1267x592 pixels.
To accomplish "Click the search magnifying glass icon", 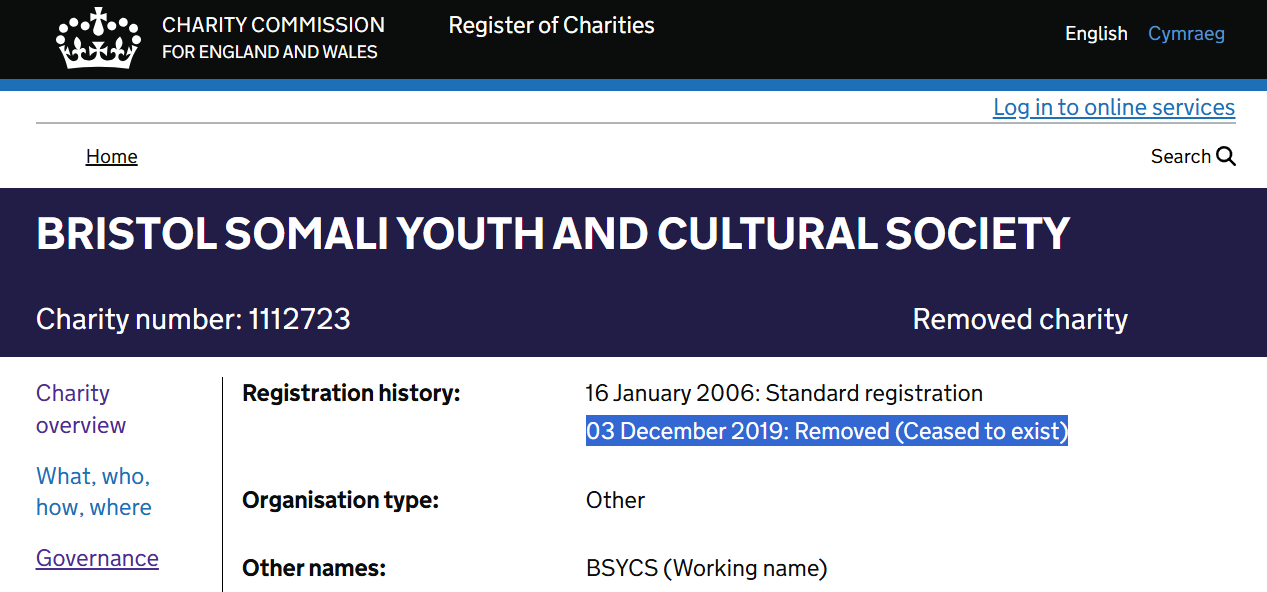I will click(x=1226, y=157).
